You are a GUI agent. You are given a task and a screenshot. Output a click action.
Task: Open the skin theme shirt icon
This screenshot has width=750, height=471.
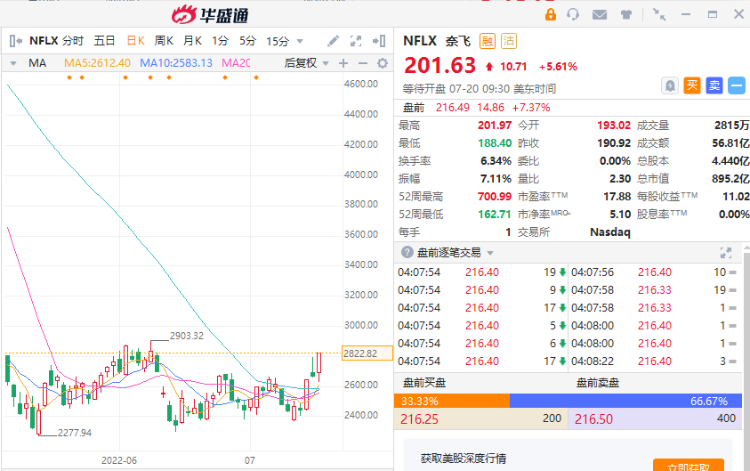[x=626, y=15]
